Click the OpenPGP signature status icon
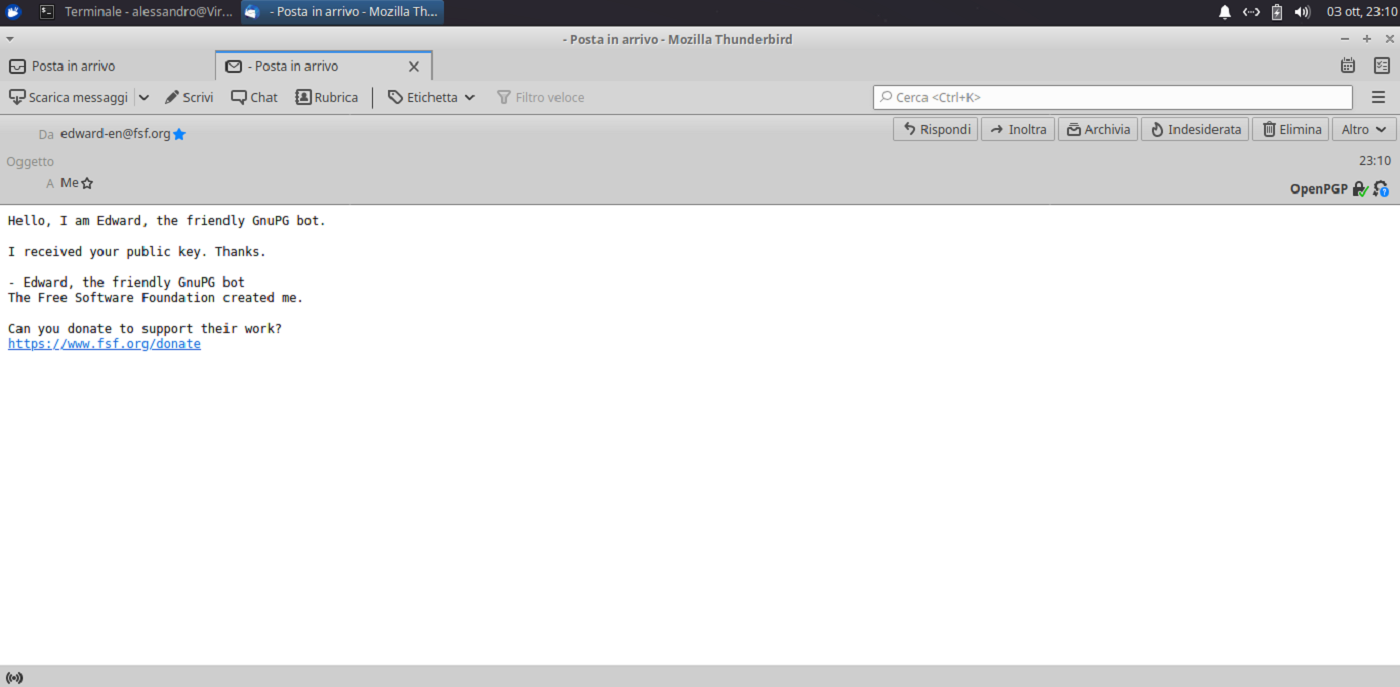Viewport: 1400px width, 687px height. point(1381,189)
